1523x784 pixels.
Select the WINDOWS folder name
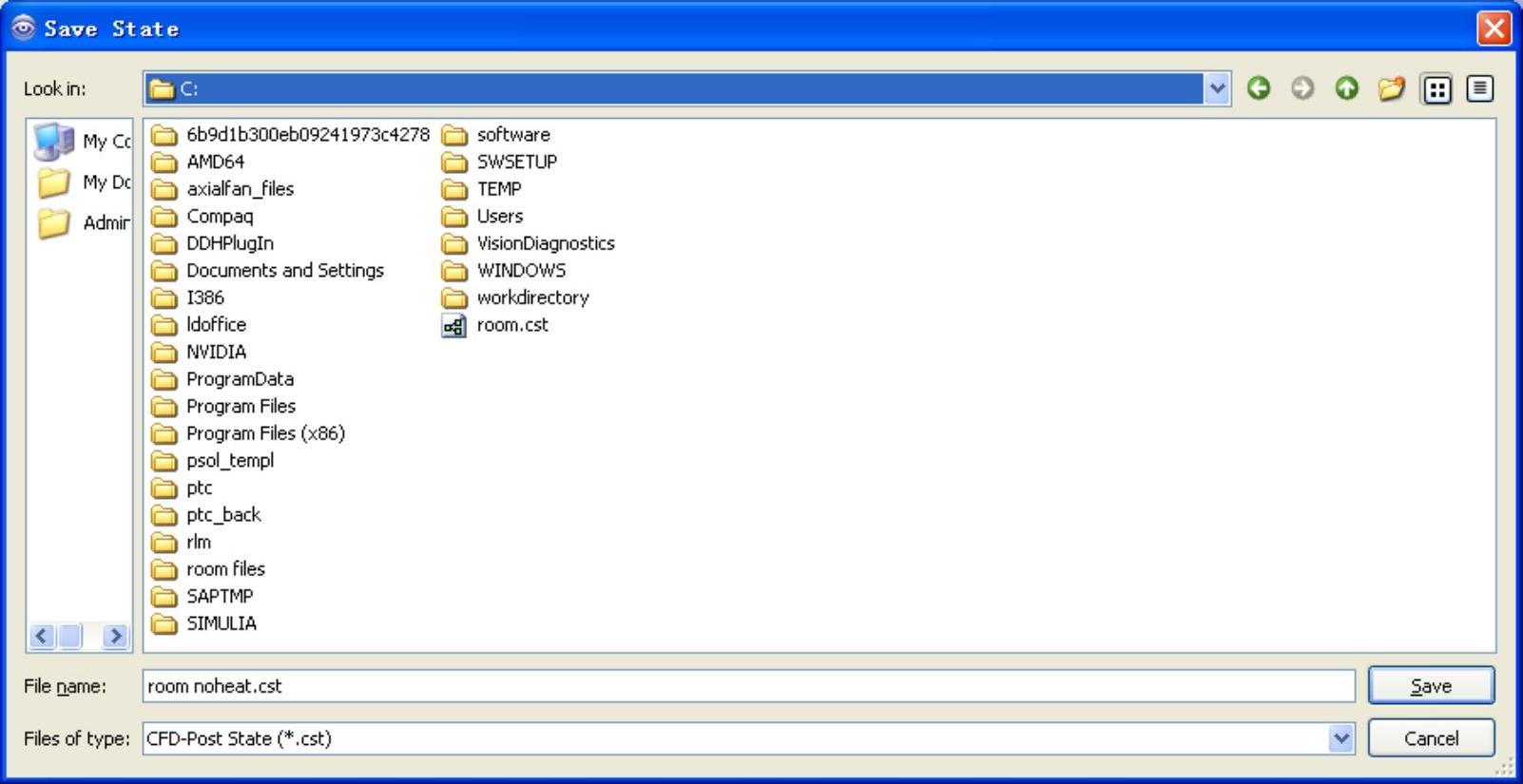521,271
